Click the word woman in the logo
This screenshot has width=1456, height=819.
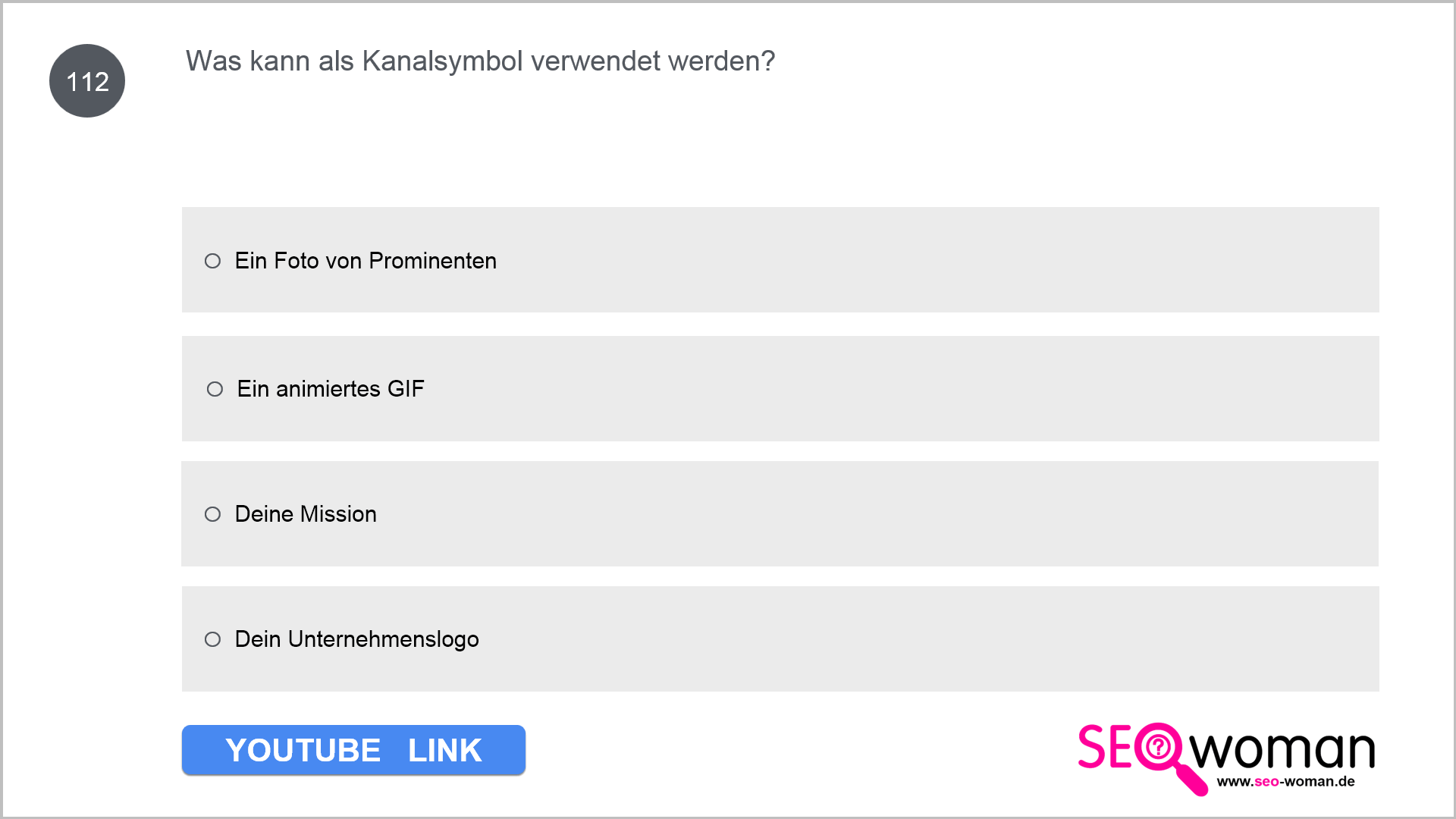[x=1282, y=749]
